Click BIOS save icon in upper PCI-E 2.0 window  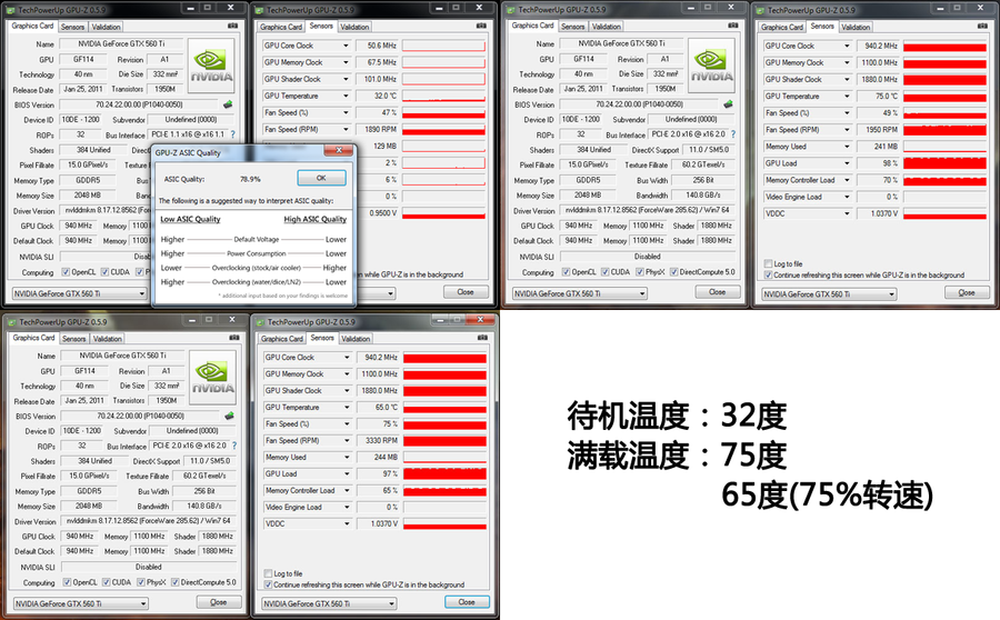coord(728,104)
